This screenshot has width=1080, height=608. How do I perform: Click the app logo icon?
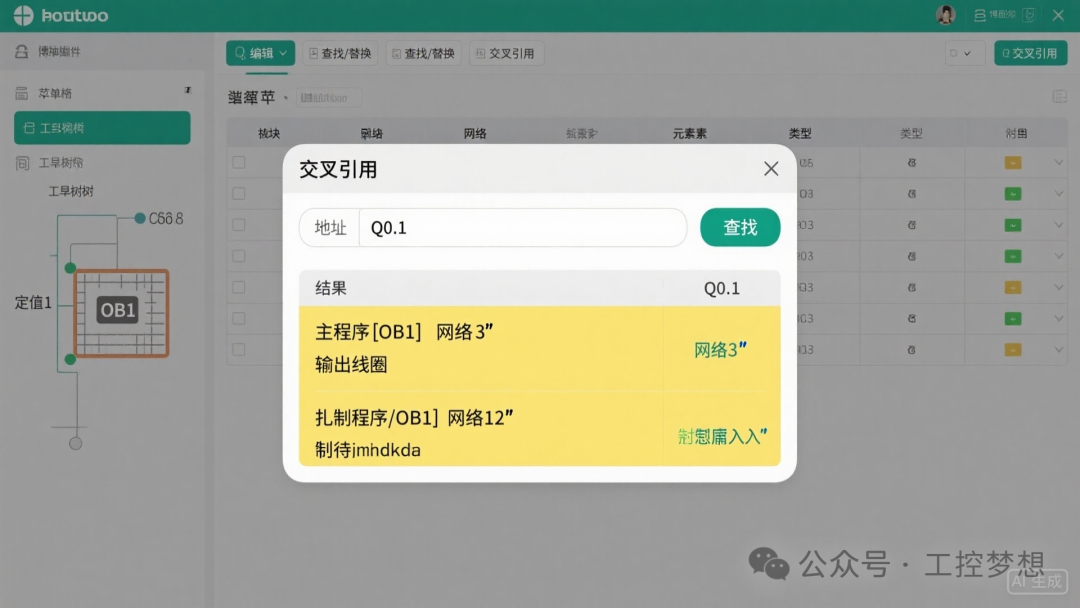point(23,15)
